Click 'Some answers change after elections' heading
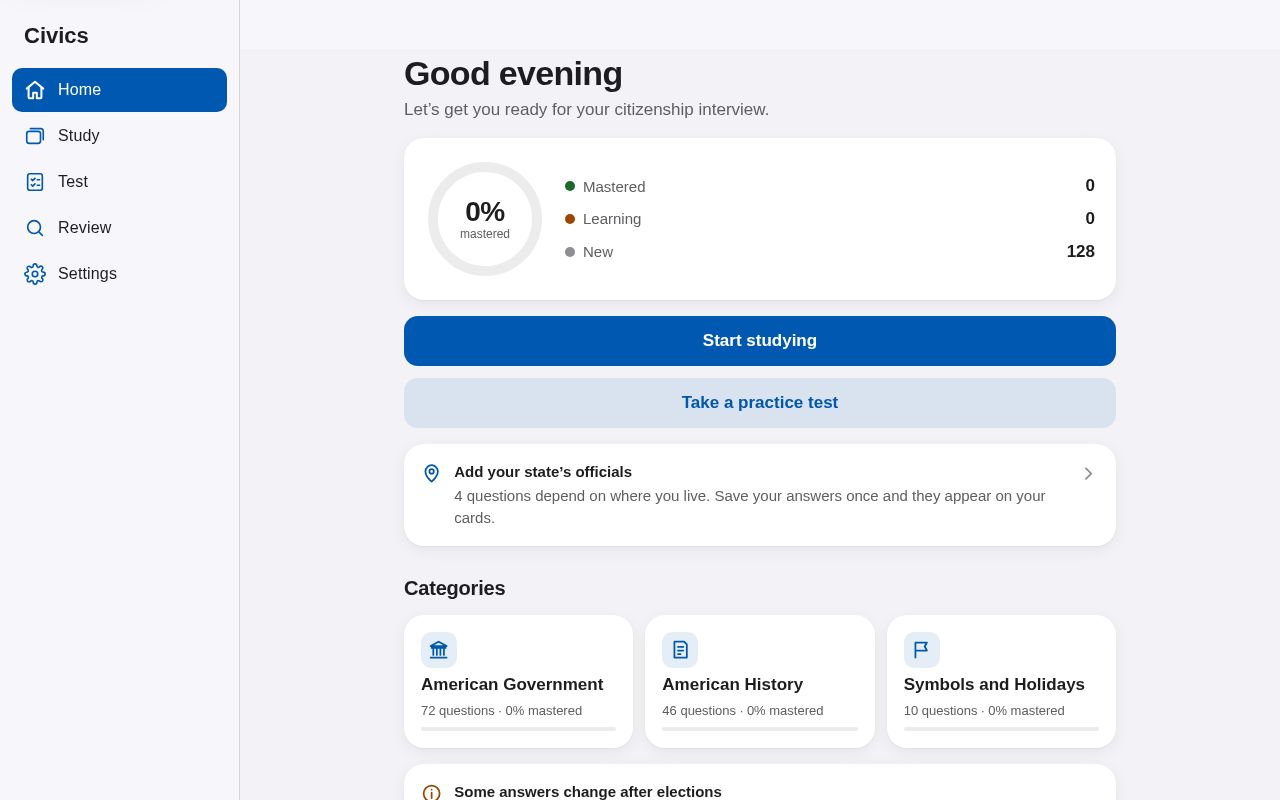1280x800 pixels. pyautogui.click(x=588, y=792)
